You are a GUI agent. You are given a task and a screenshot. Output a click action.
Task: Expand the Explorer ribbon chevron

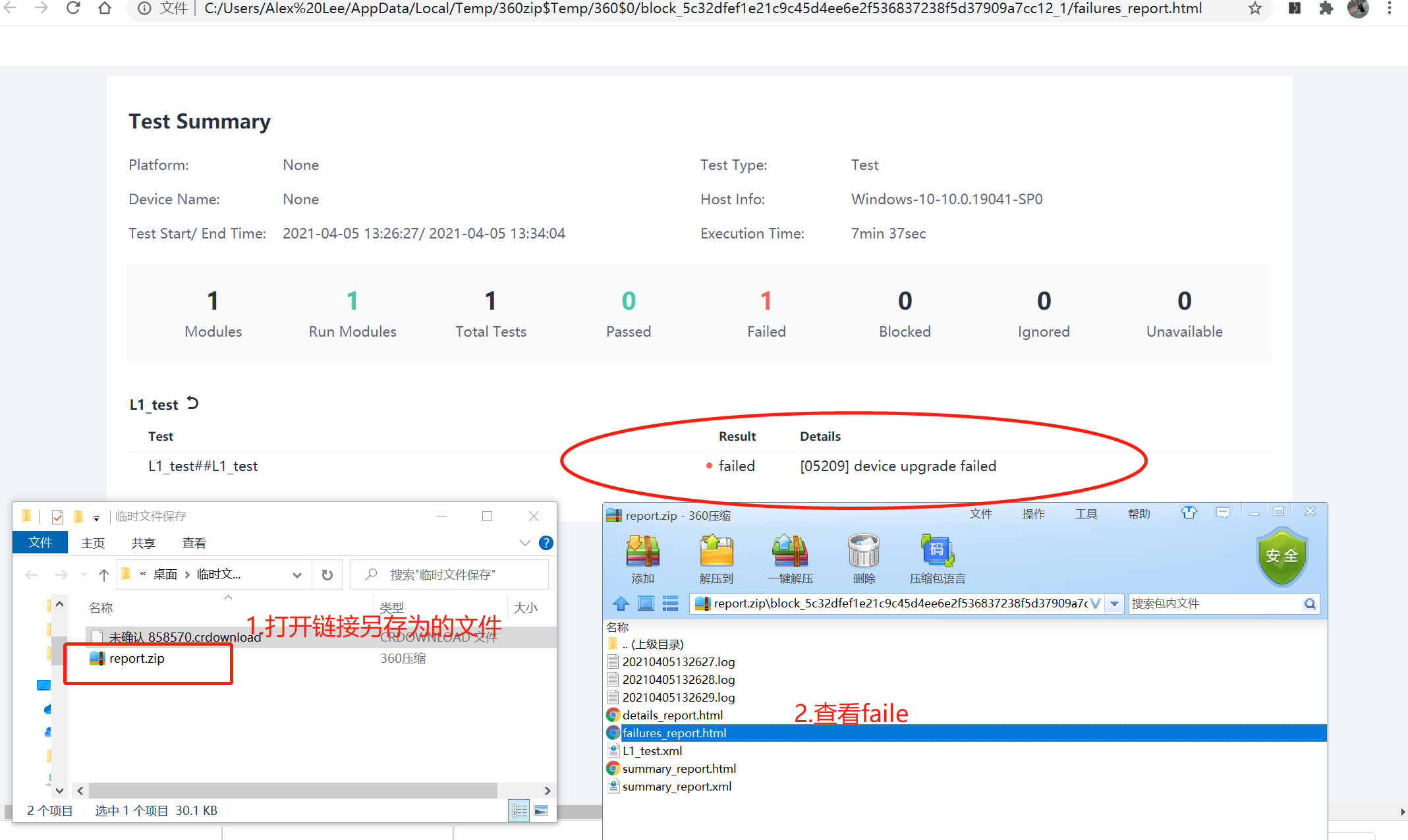point(524,543)
